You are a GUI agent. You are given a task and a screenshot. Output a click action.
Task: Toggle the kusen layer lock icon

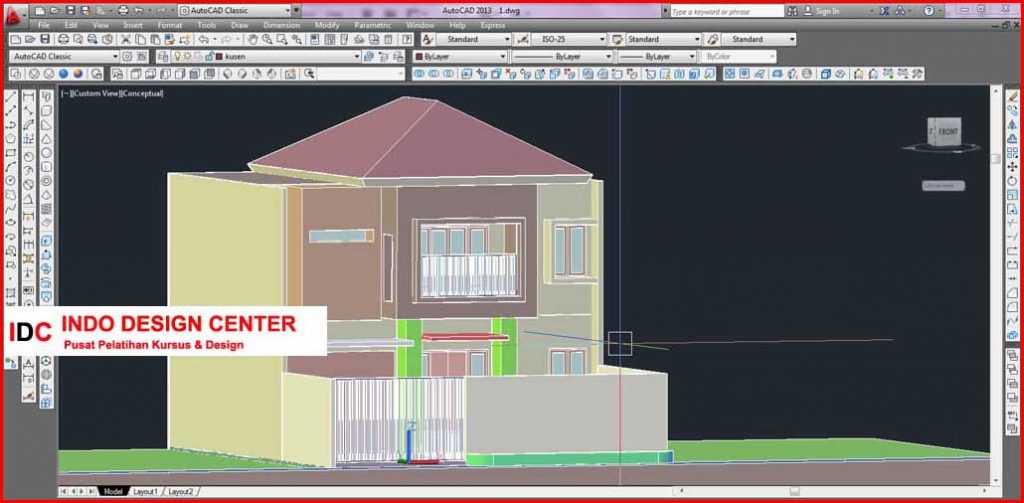coord(209,57)
